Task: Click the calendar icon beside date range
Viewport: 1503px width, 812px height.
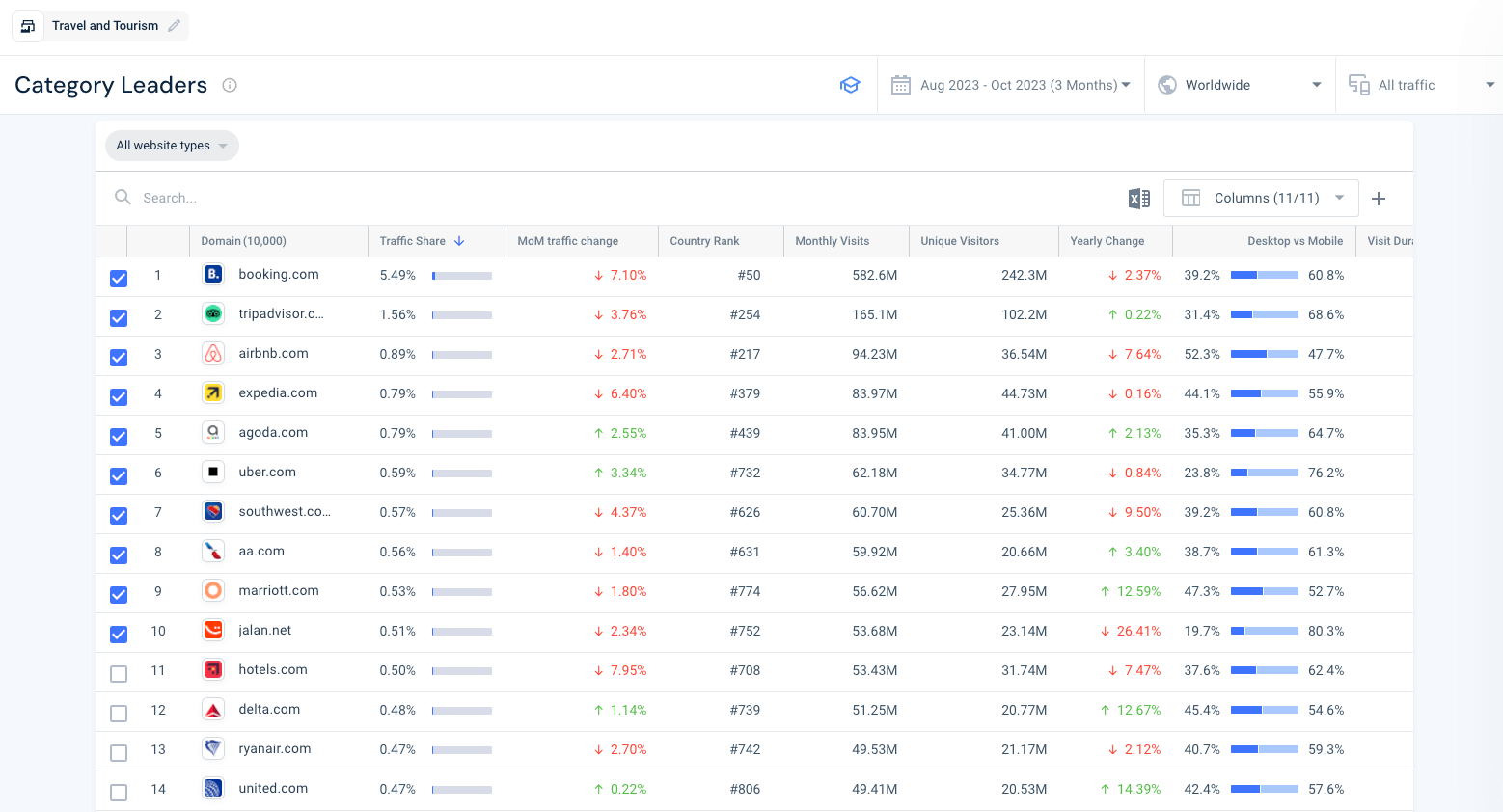Action: point(901,85)
